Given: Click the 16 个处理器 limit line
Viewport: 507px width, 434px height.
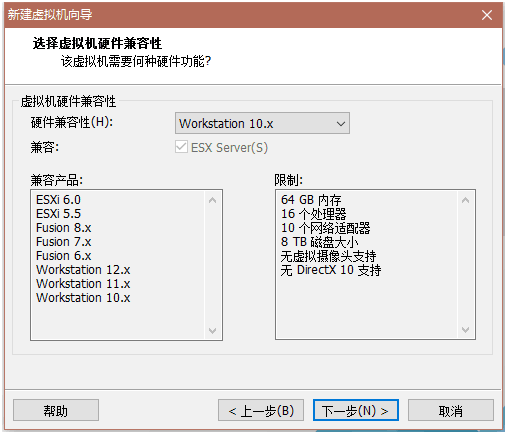Looking at the screenshot, I should [314, 214].
